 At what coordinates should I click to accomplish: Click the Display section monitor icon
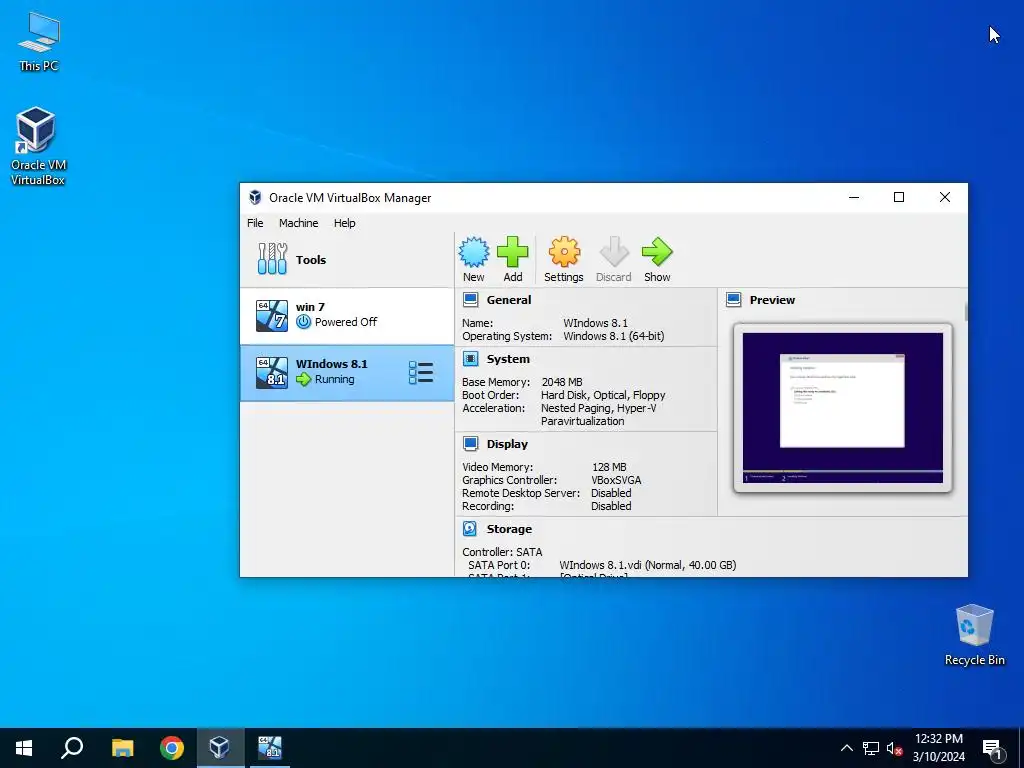[x=470, y=443]
